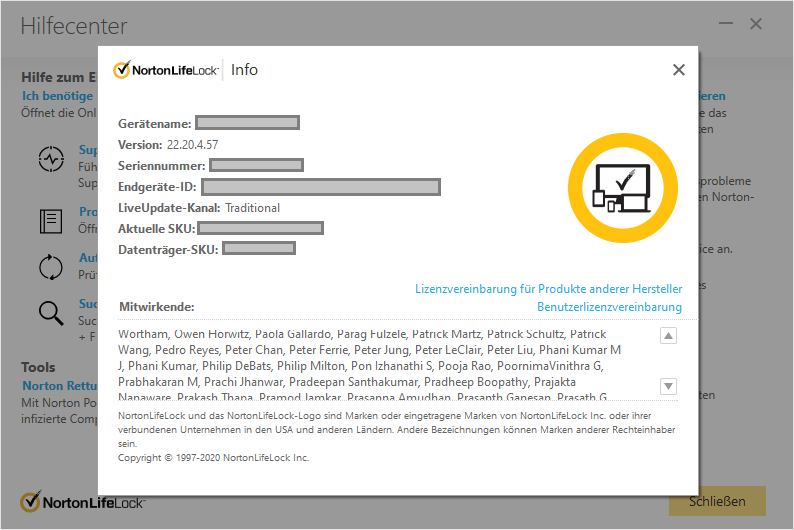Click the magnifier search icon in Hilfecenter
The width and height of the screenshot is (794, 530).
pos(51,312)
